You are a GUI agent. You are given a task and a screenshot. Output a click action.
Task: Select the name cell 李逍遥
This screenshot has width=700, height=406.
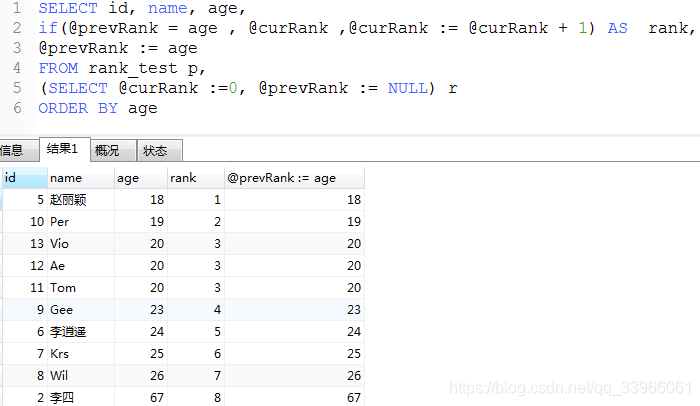(81, 331)
